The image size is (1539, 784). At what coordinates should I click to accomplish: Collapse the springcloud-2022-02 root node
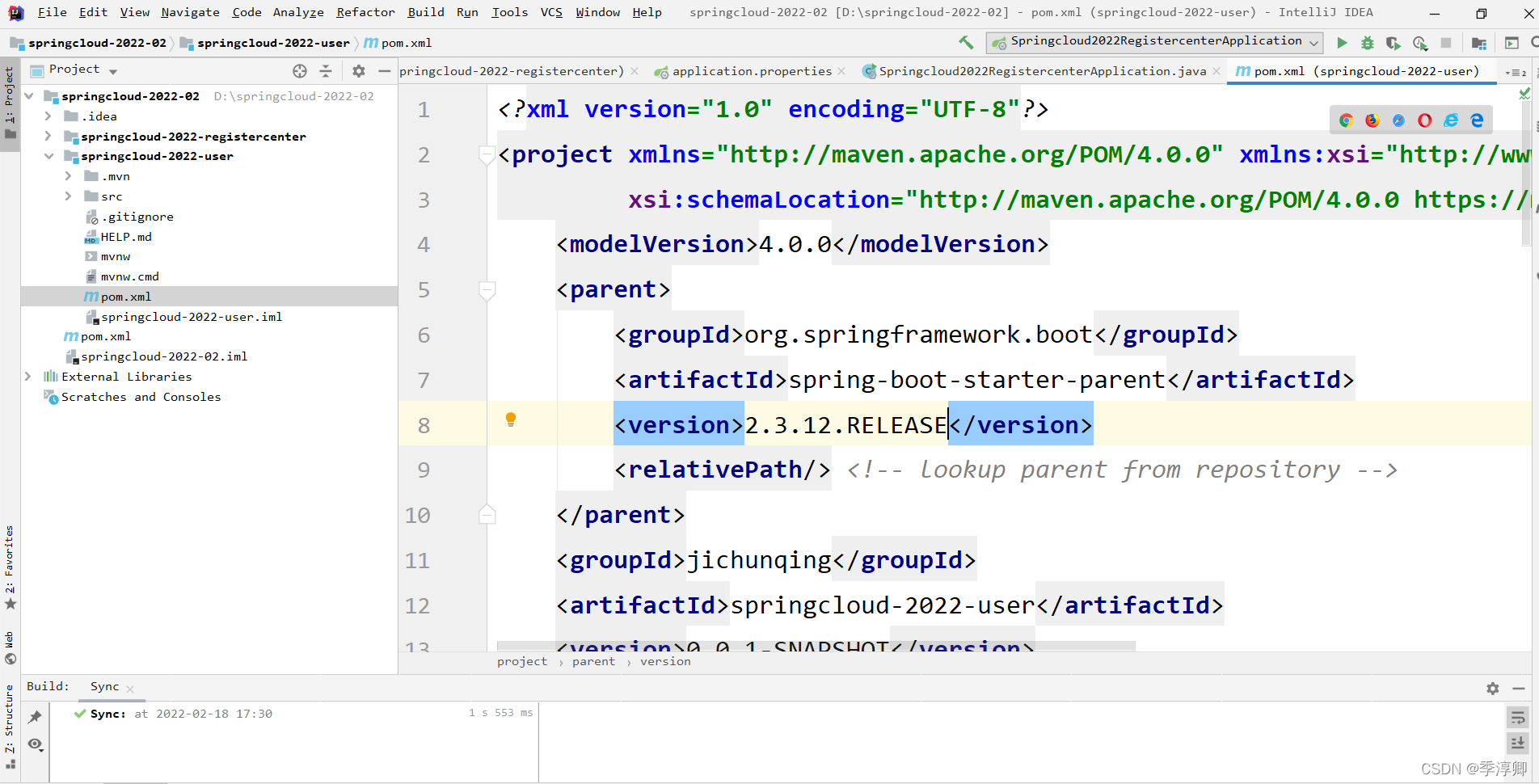pos(29,96)
